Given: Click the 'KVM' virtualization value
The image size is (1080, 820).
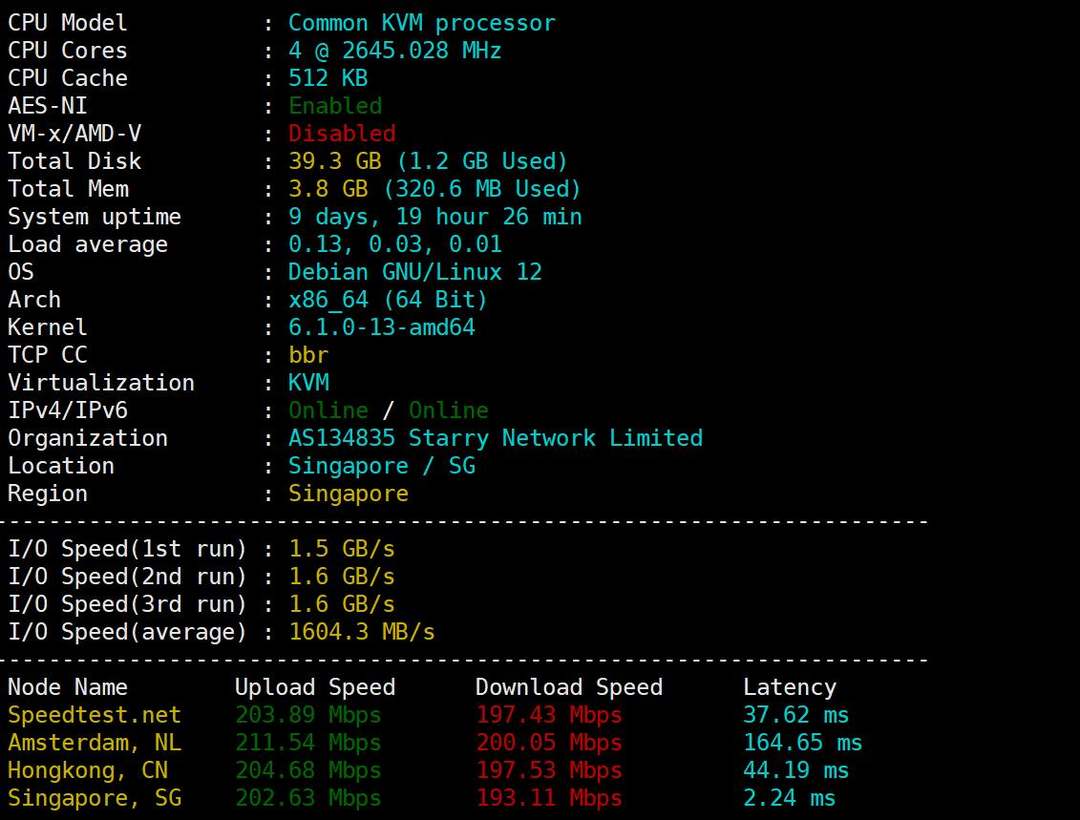Looking at the screenshot, I should pyautogui.click(x=308, y=382).
